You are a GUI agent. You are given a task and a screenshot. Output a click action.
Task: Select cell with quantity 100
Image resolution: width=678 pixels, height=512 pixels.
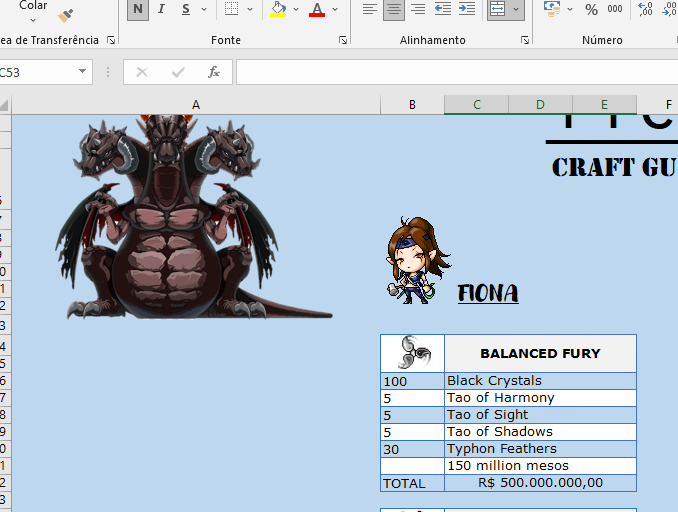click(412, 381)
